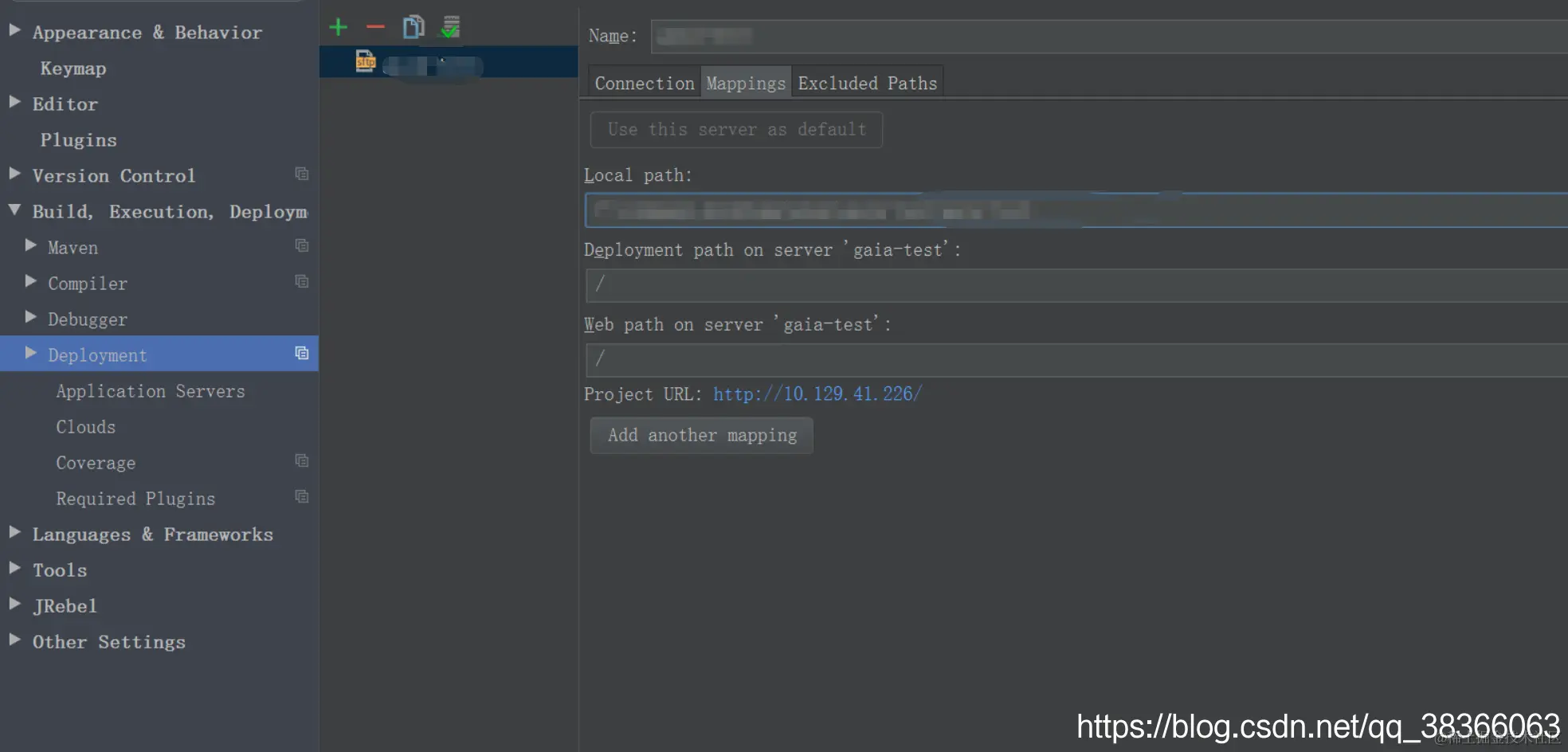Expand the Deployment settings node
Screen dimensions: 1568x752
click(x=31, y=353)
